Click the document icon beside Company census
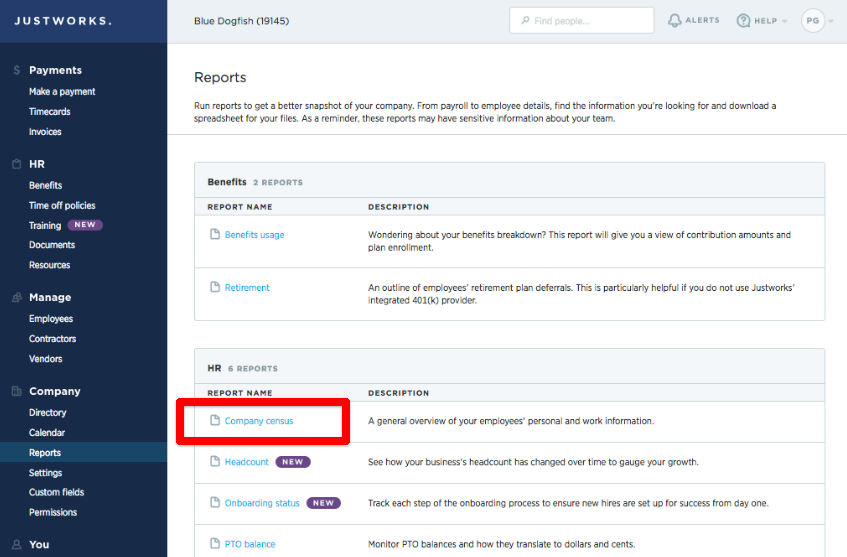Viewport: 847px width, 557px height. (215, 420)
